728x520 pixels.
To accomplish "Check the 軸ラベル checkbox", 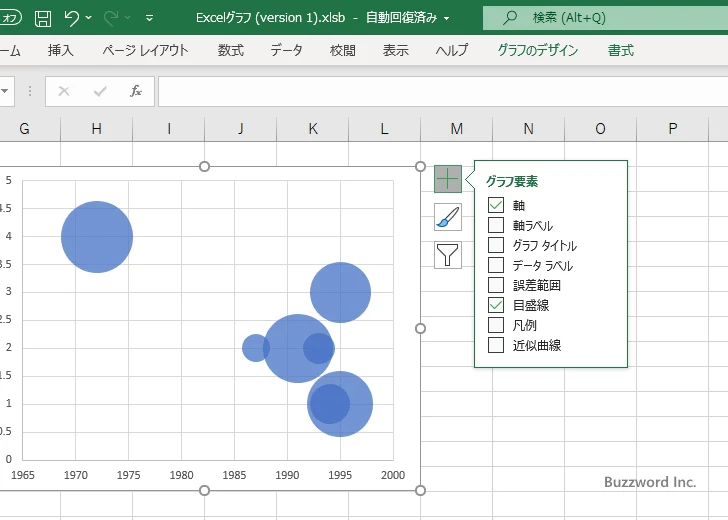I will pyautogui.click(x=496, y=225).
